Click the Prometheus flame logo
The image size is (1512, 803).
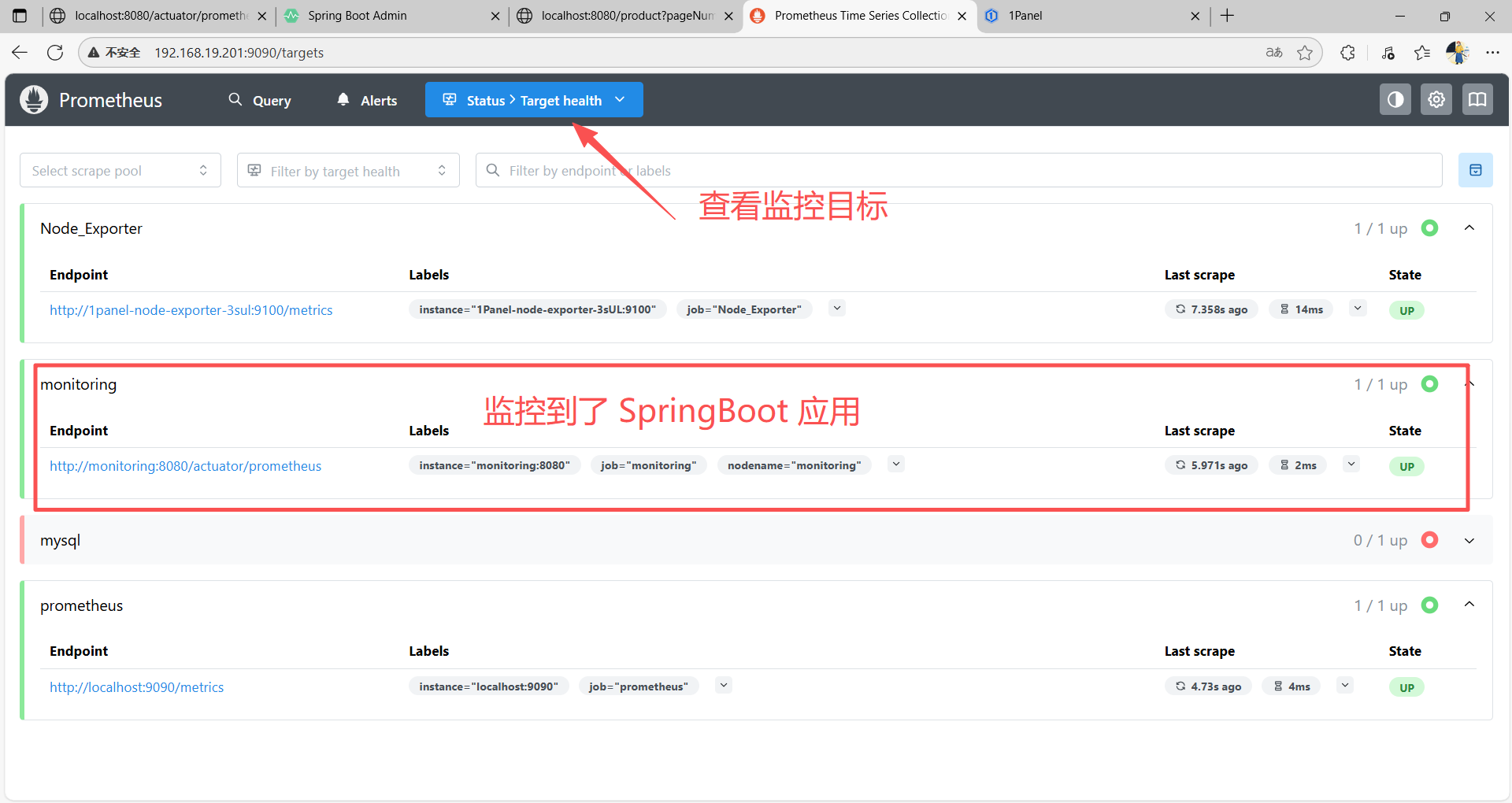pyautogui.click(x=34, y=100)
